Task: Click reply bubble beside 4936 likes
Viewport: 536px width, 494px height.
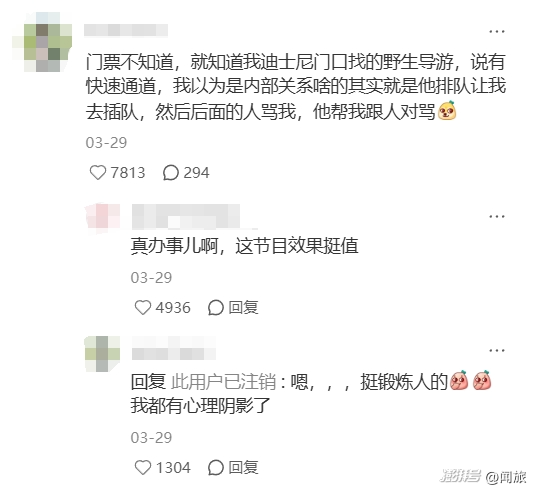Action: click(216, 307)
